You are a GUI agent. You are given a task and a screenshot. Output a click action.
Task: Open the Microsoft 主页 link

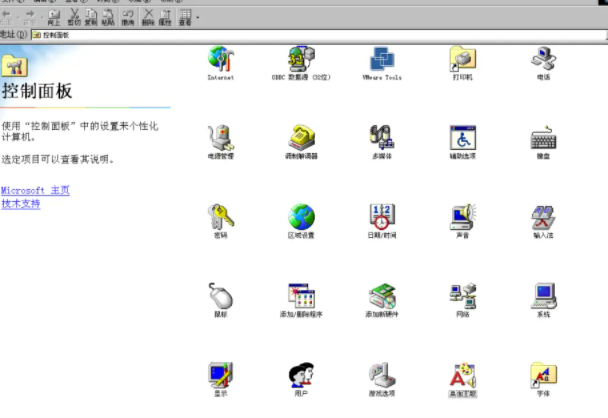tap(35, 190)
